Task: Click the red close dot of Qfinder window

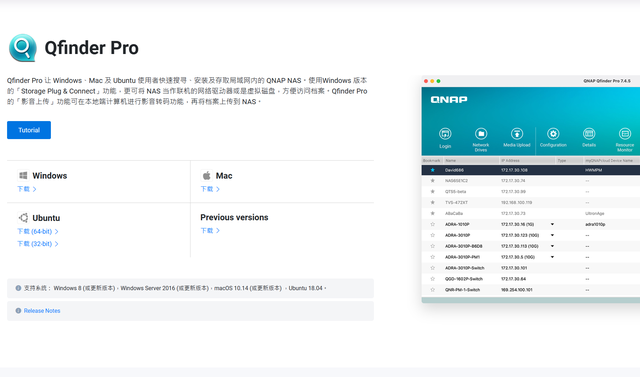Action: [426, 81]
